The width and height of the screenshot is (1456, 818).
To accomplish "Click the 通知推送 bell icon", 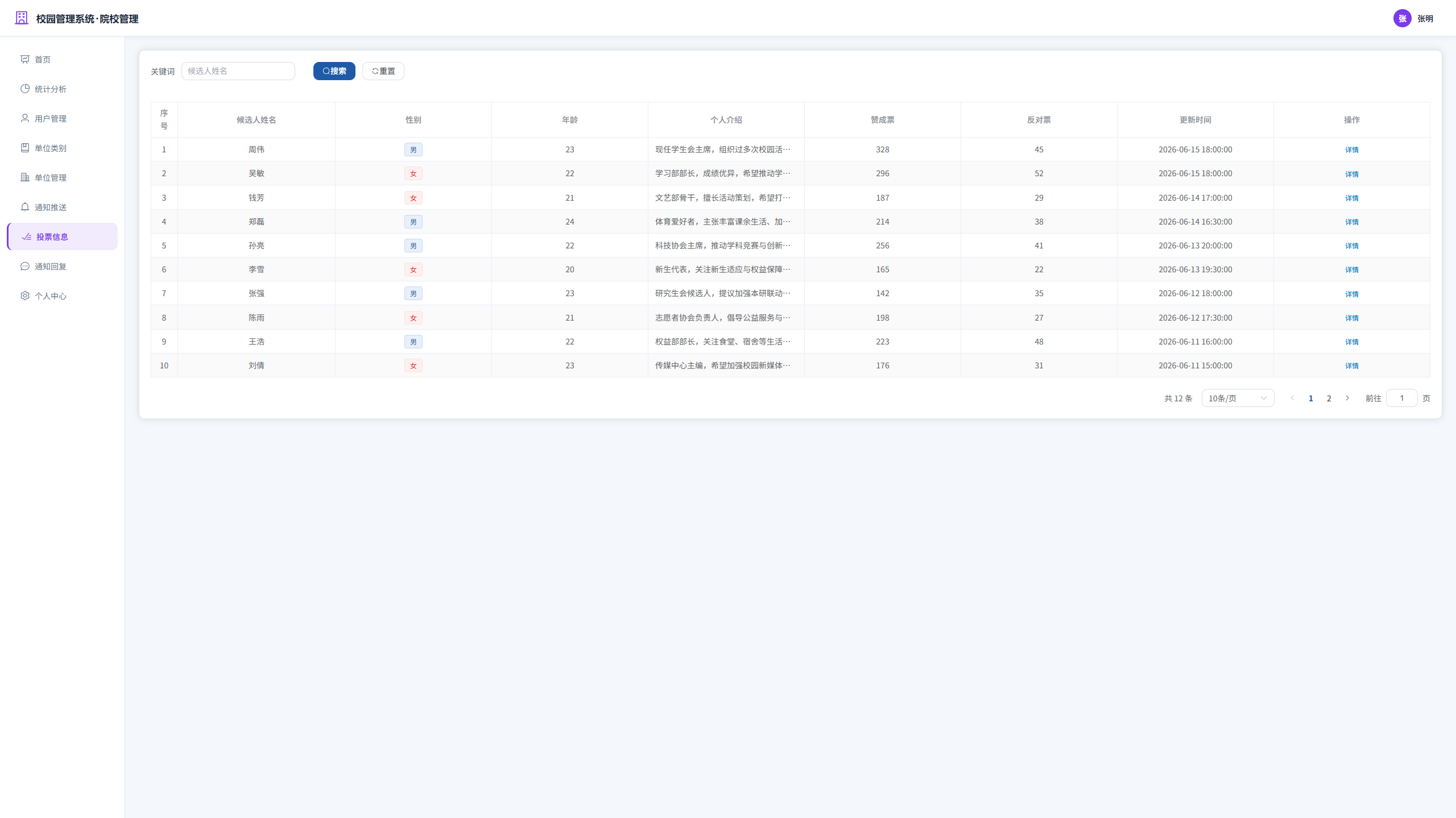I will click(x=25, y=207).
